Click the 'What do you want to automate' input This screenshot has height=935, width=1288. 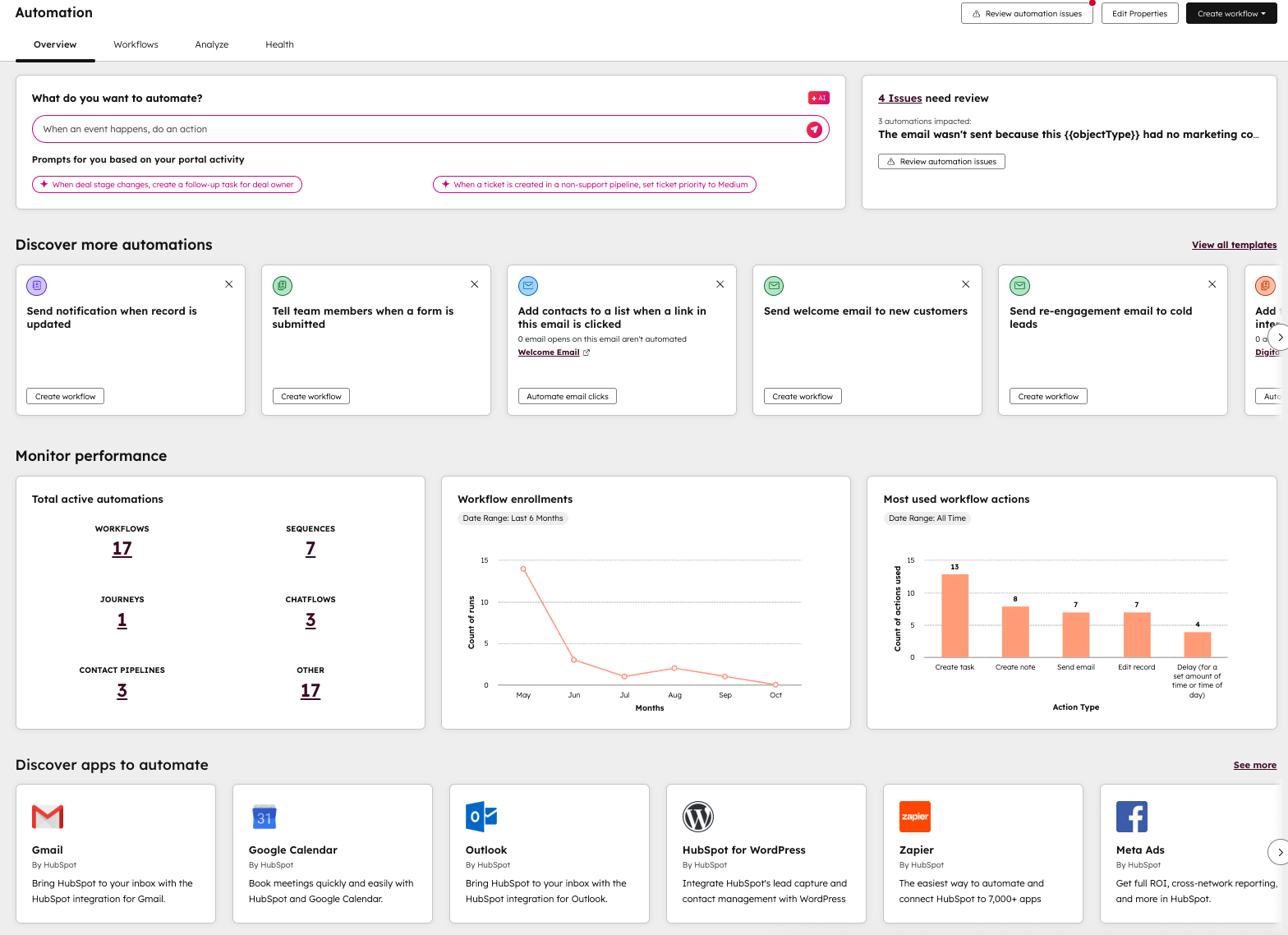click(419, 129)
